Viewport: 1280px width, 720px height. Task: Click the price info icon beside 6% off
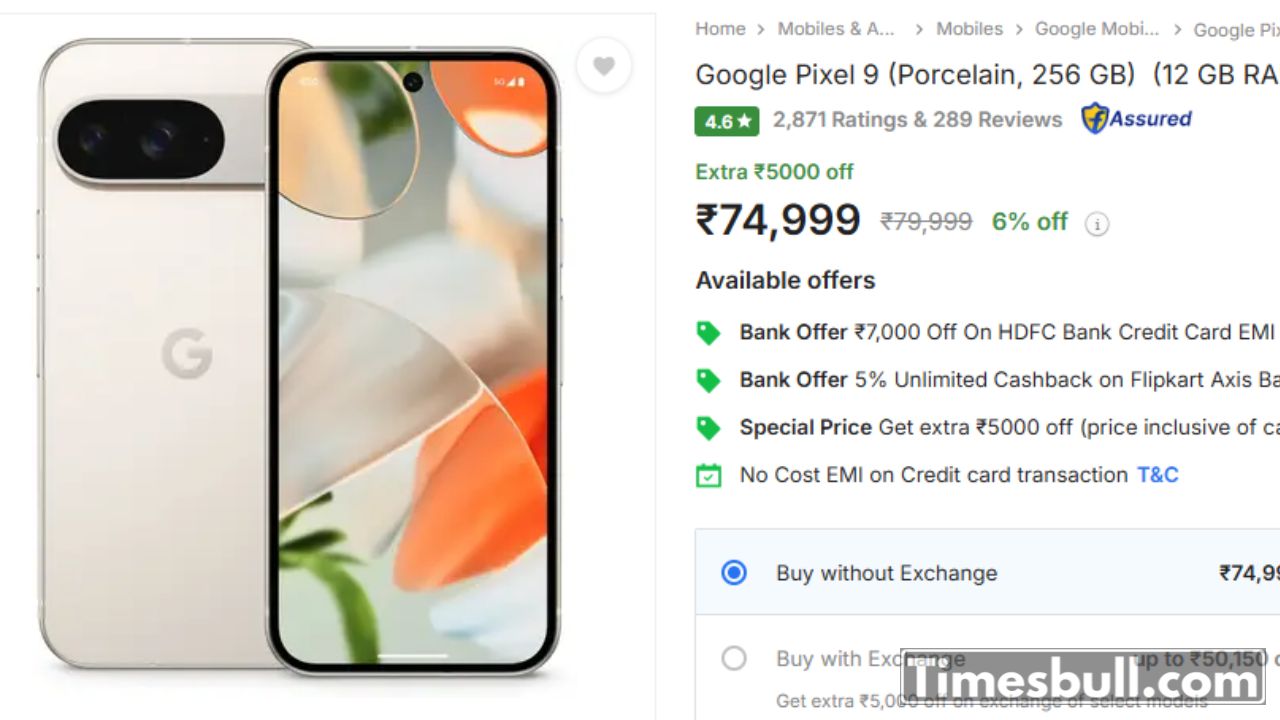click(1097, 224)
